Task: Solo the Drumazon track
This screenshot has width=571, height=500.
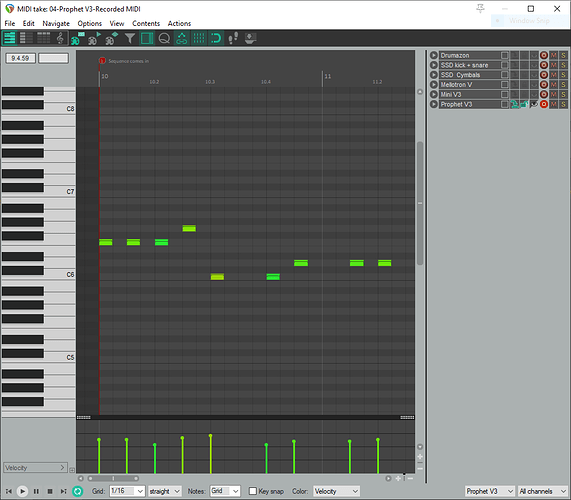Action: click(563, 55)
